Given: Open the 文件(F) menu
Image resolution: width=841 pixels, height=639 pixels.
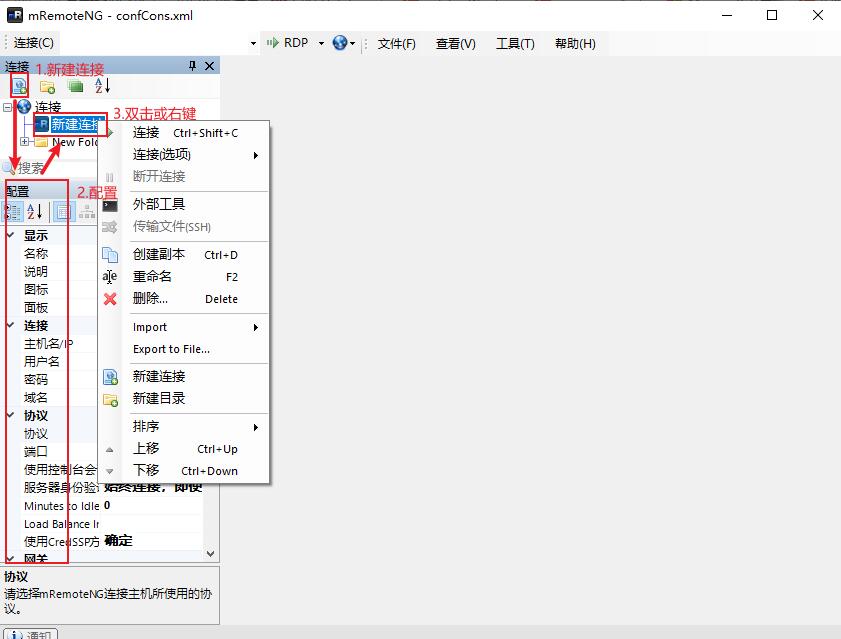Looking at the screenshot, I should click(396, 43).
